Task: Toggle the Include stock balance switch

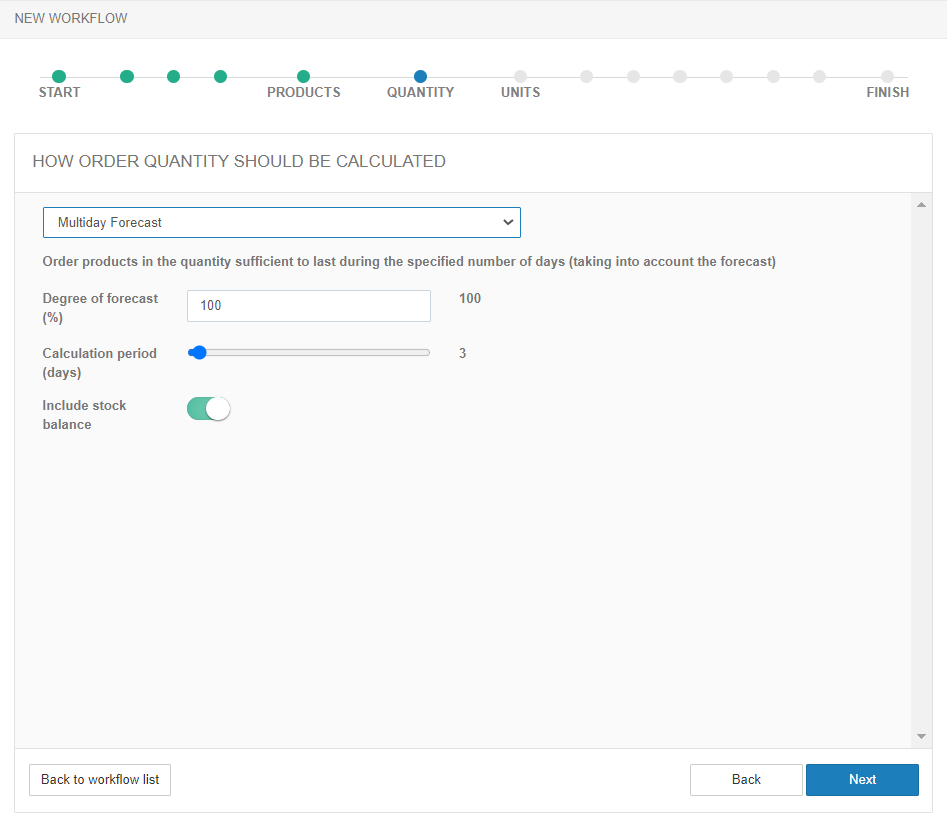Action: click(x=208, y=409)
